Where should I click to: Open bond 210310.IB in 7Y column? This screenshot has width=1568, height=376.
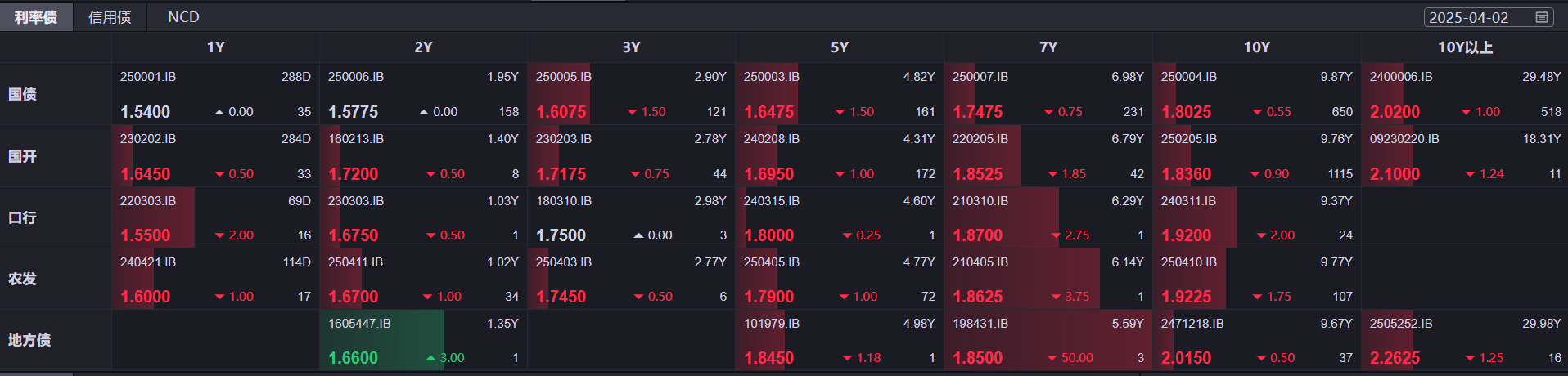pos(980,201)
